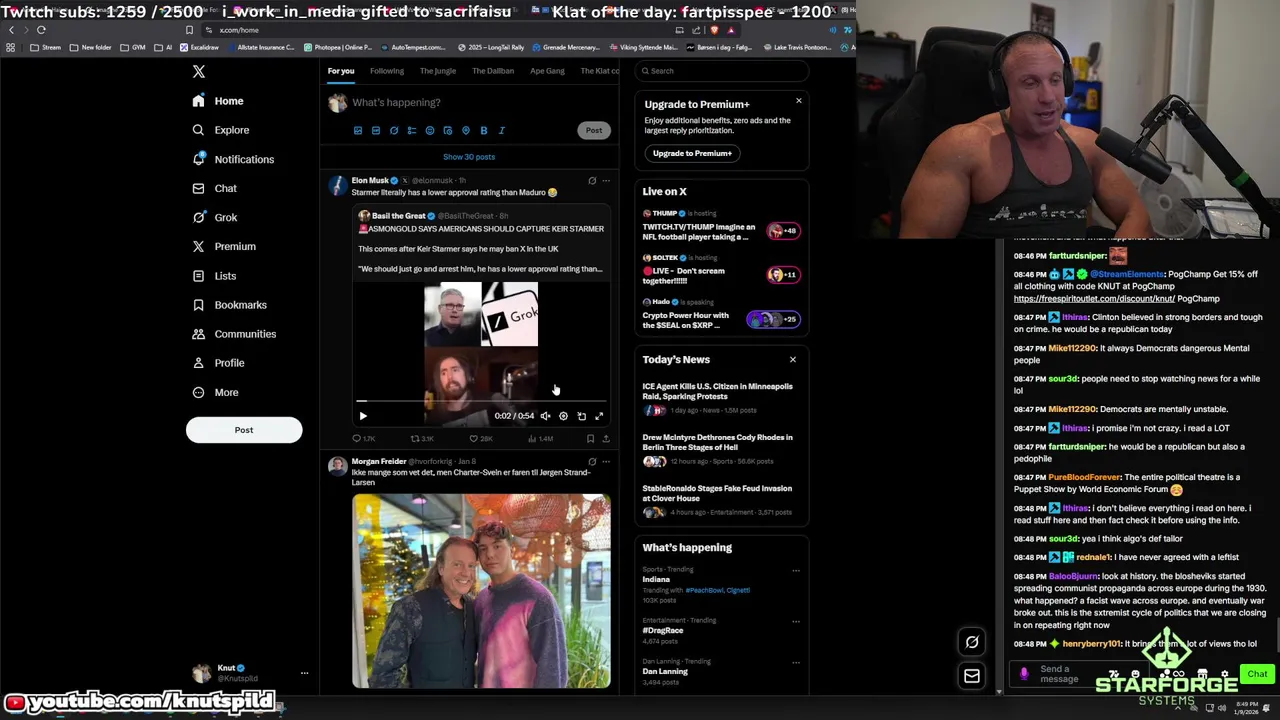The image size is (1280, 720).
Task: Open the Premium page
Action: [223, 246]
